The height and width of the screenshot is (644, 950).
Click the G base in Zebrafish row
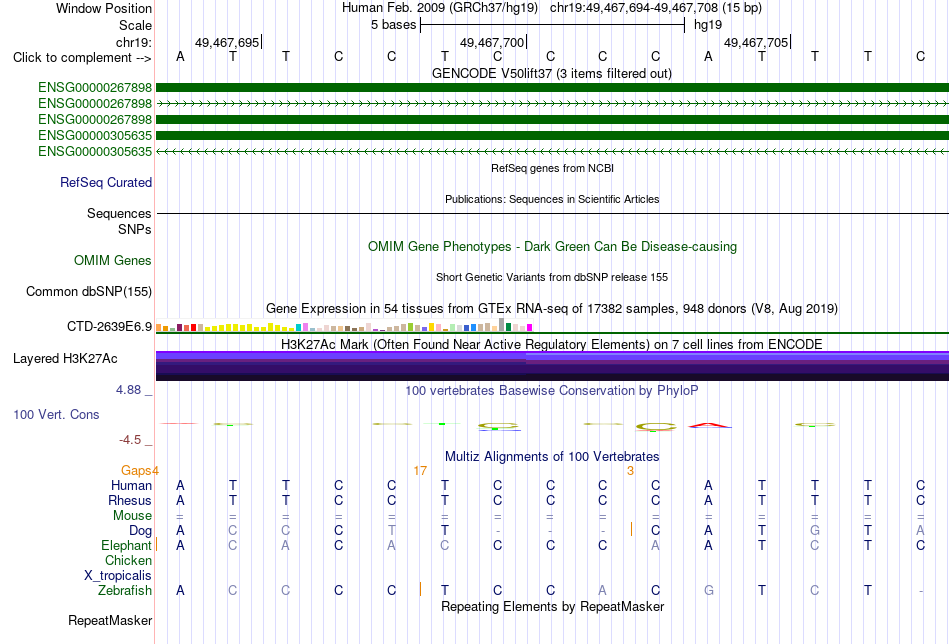[708, 590]
